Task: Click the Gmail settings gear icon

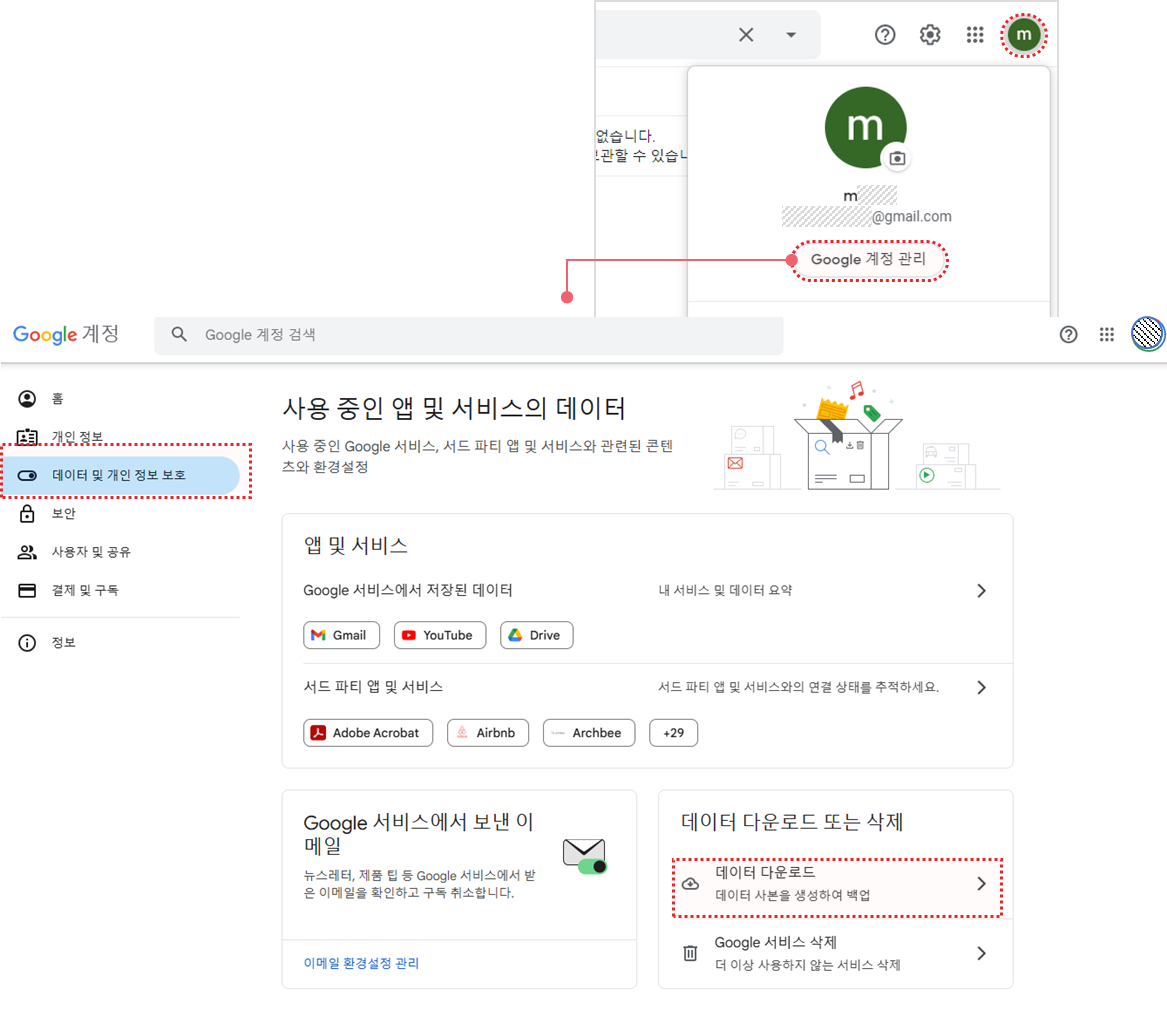Action: [930, 35]
